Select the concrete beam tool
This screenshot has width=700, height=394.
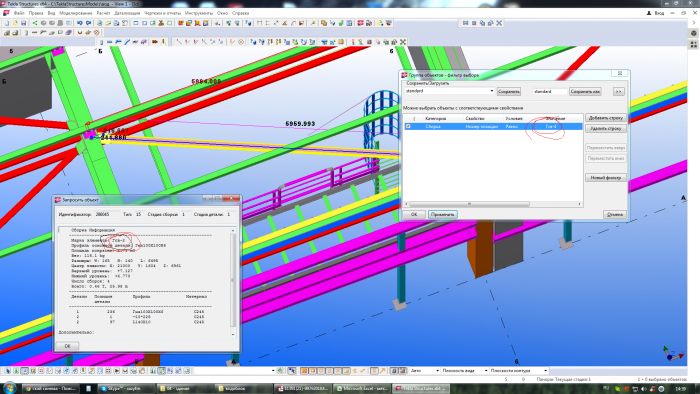point(34,33)
